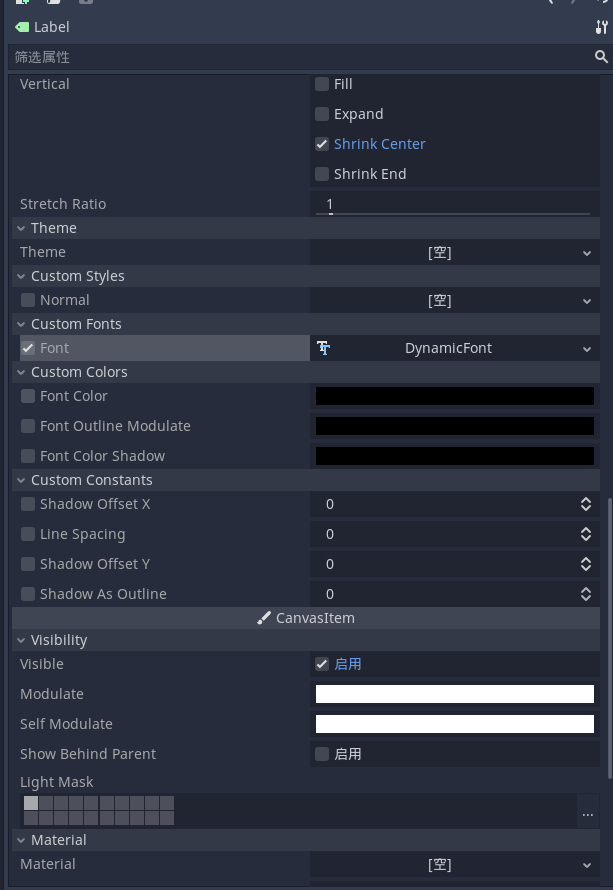Open the inspector tools settings icon

(601, 27)
